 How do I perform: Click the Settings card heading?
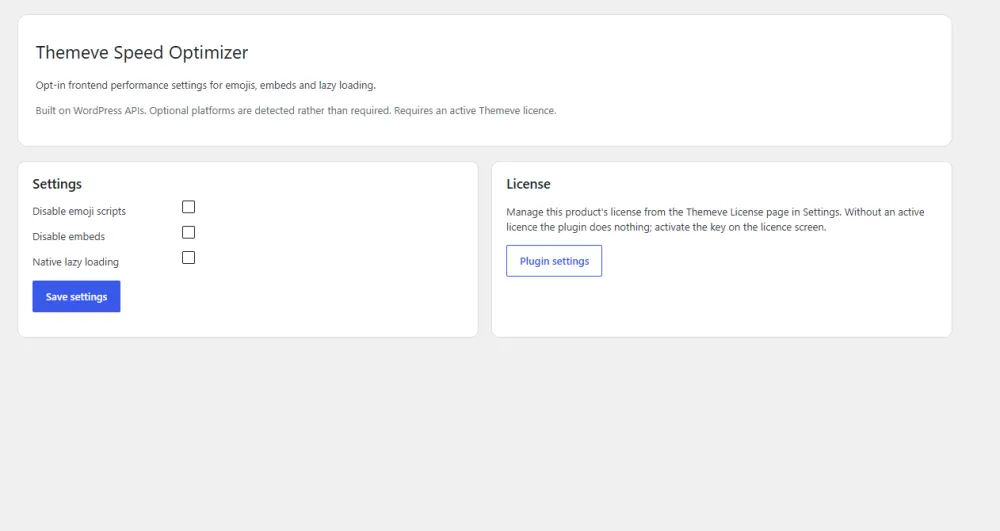point(57,184)
